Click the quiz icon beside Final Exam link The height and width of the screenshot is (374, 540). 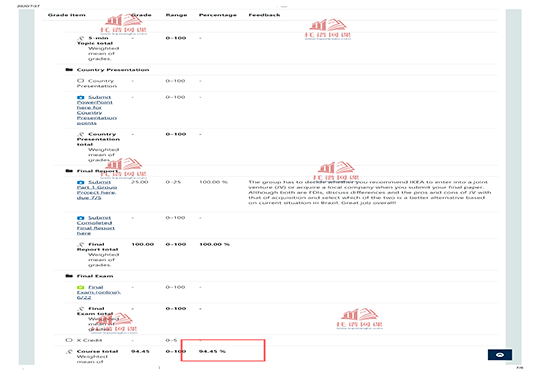point(81,287)
